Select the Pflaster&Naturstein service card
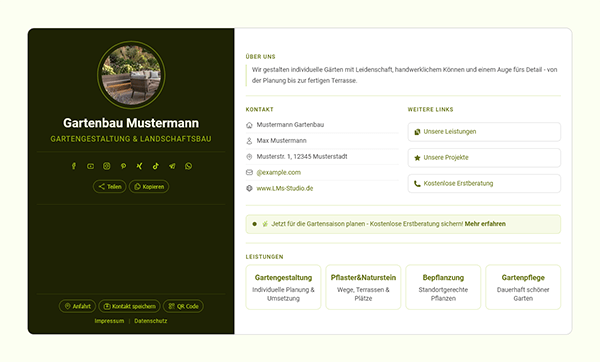The image size is (600, 362). pyautogui.click(x=363, y=287)
